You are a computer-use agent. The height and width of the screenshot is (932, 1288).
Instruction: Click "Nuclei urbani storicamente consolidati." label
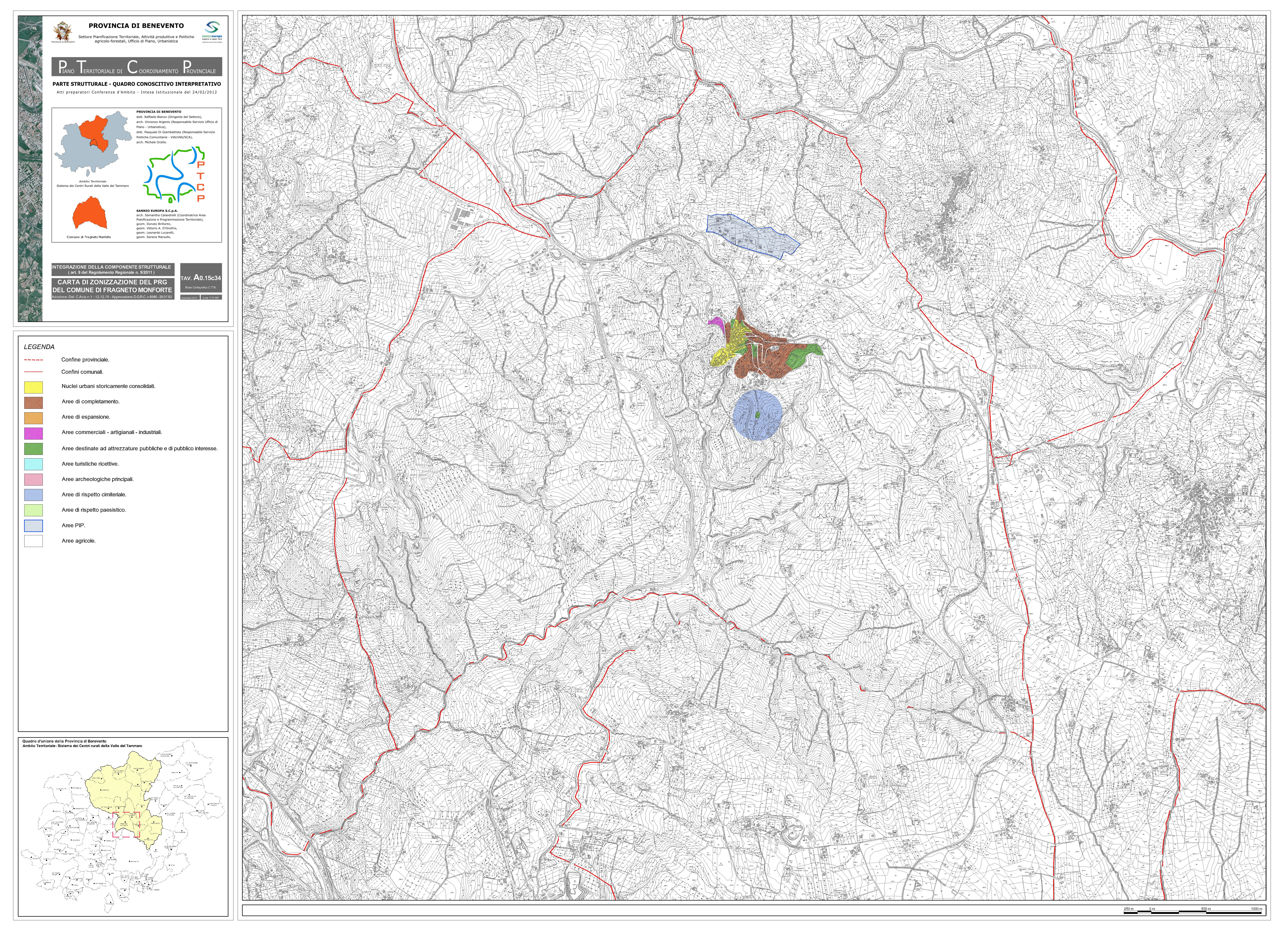[x=109, y=386]
